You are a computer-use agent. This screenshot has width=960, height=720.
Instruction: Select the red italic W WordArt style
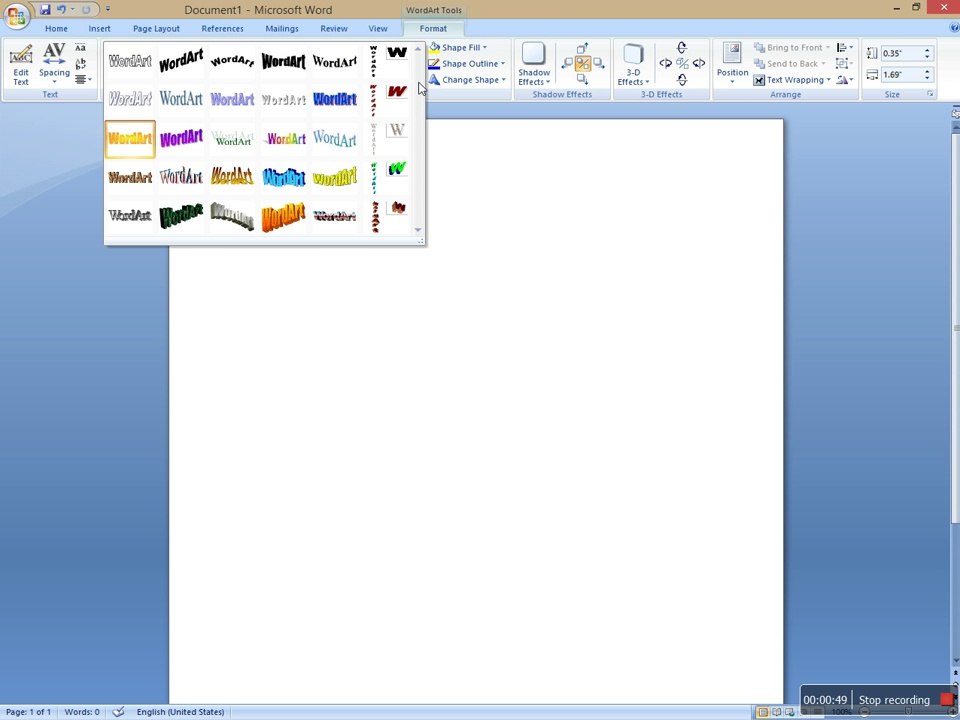(x=397, y=92)
